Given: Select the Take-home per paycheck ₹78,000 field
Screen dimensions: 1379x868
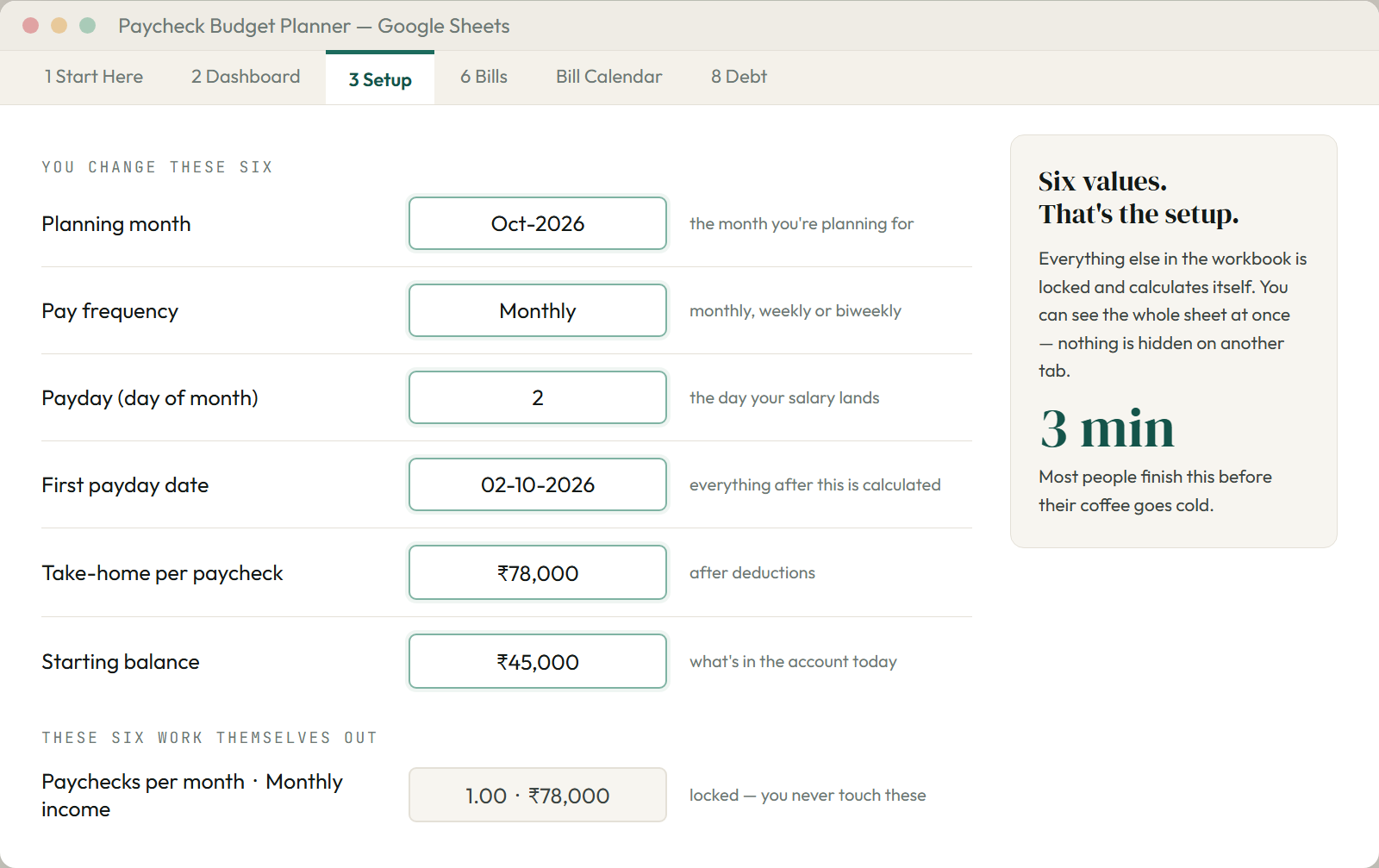Looking at the screenshot, I should (538, 572).
